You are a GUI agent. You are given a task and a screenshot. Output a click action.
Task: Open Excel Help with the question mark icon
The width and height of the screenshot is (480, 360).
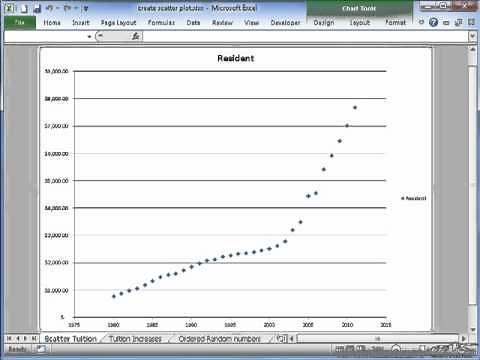point(433,22)
